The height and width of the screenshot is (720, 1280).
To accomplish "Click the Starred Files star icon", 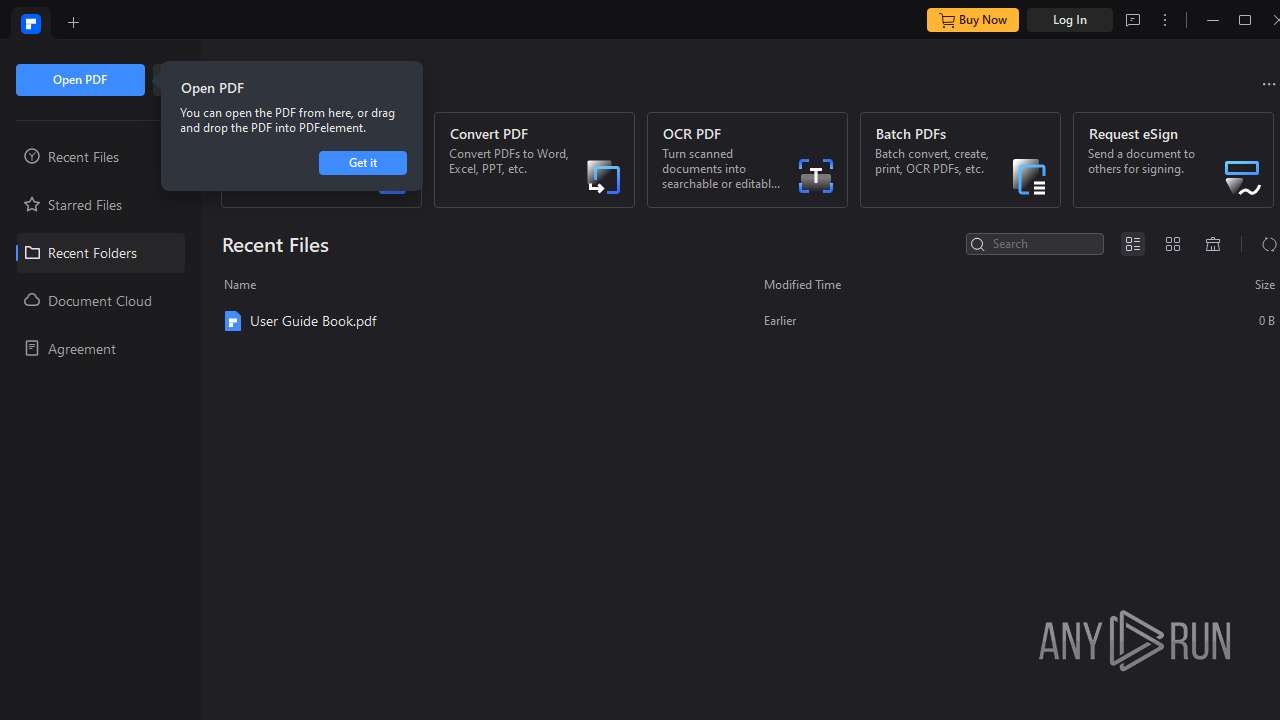I will click(x=32, y=205).
